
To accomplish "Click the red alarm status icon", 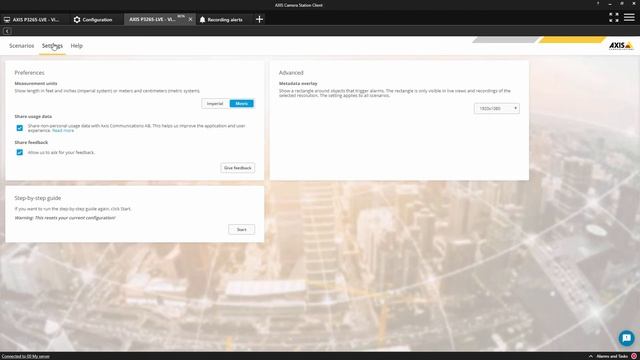I will tap(634, 356).
